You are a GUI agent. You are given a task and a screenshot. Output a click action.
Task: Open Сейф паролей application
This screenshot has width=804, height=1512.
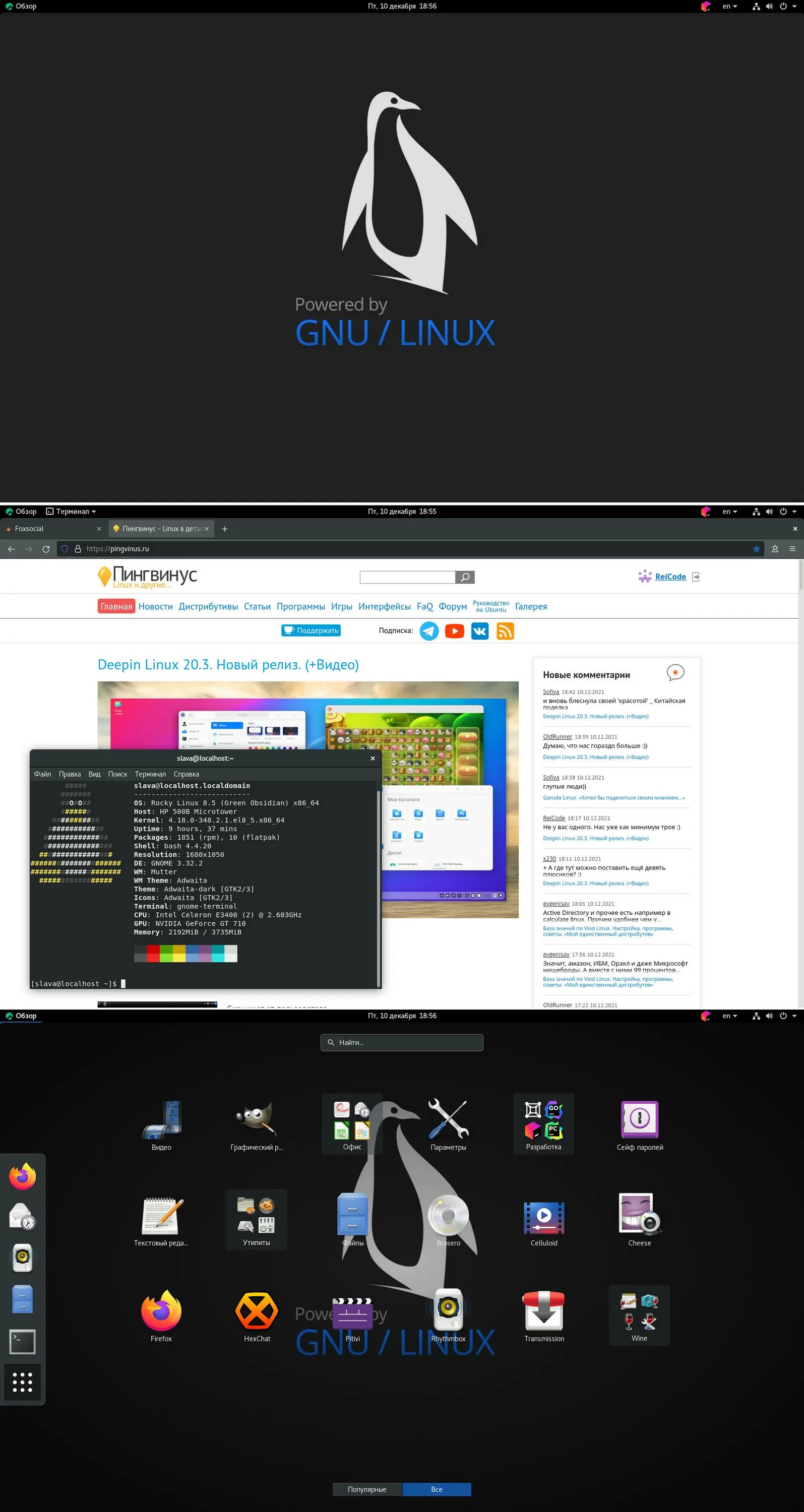pos(640,1126)
